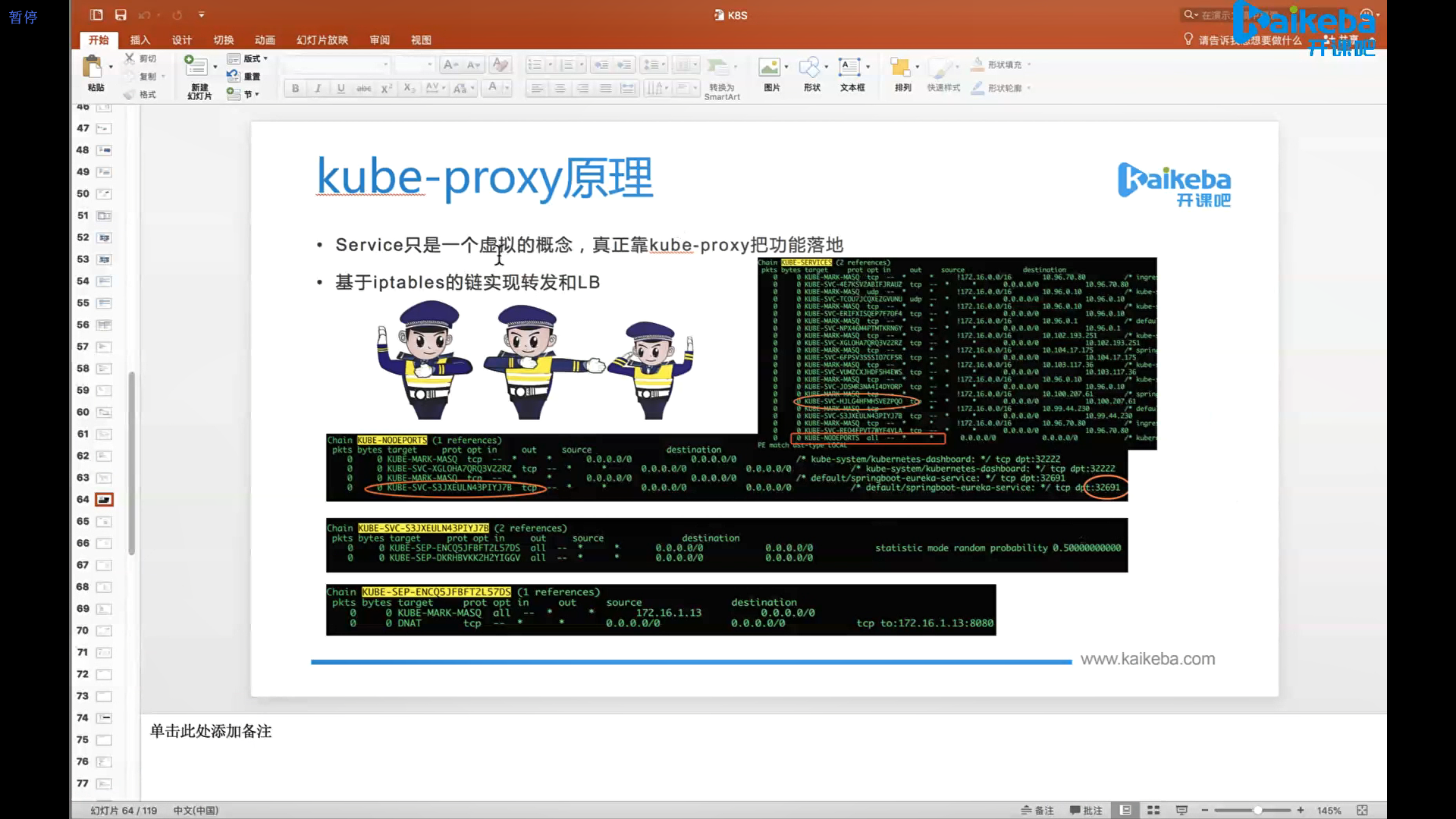Image resolution: width=1456 pixels, height=819 pixels.
Task: Switch to the Slide Show (幻灯片放映) tab
Action: point(322,39)
